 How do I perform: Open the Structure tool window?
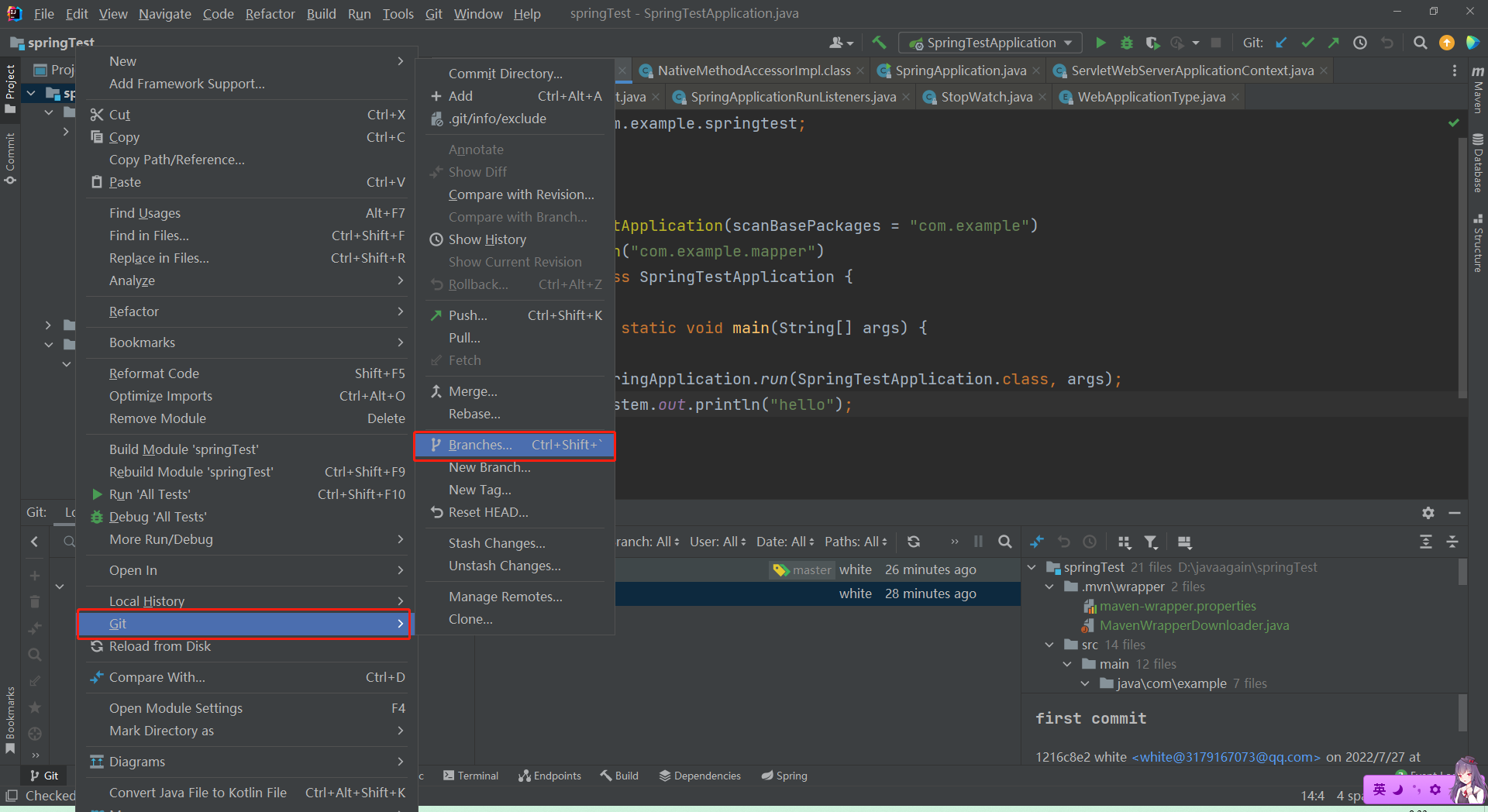(1478, 243)
